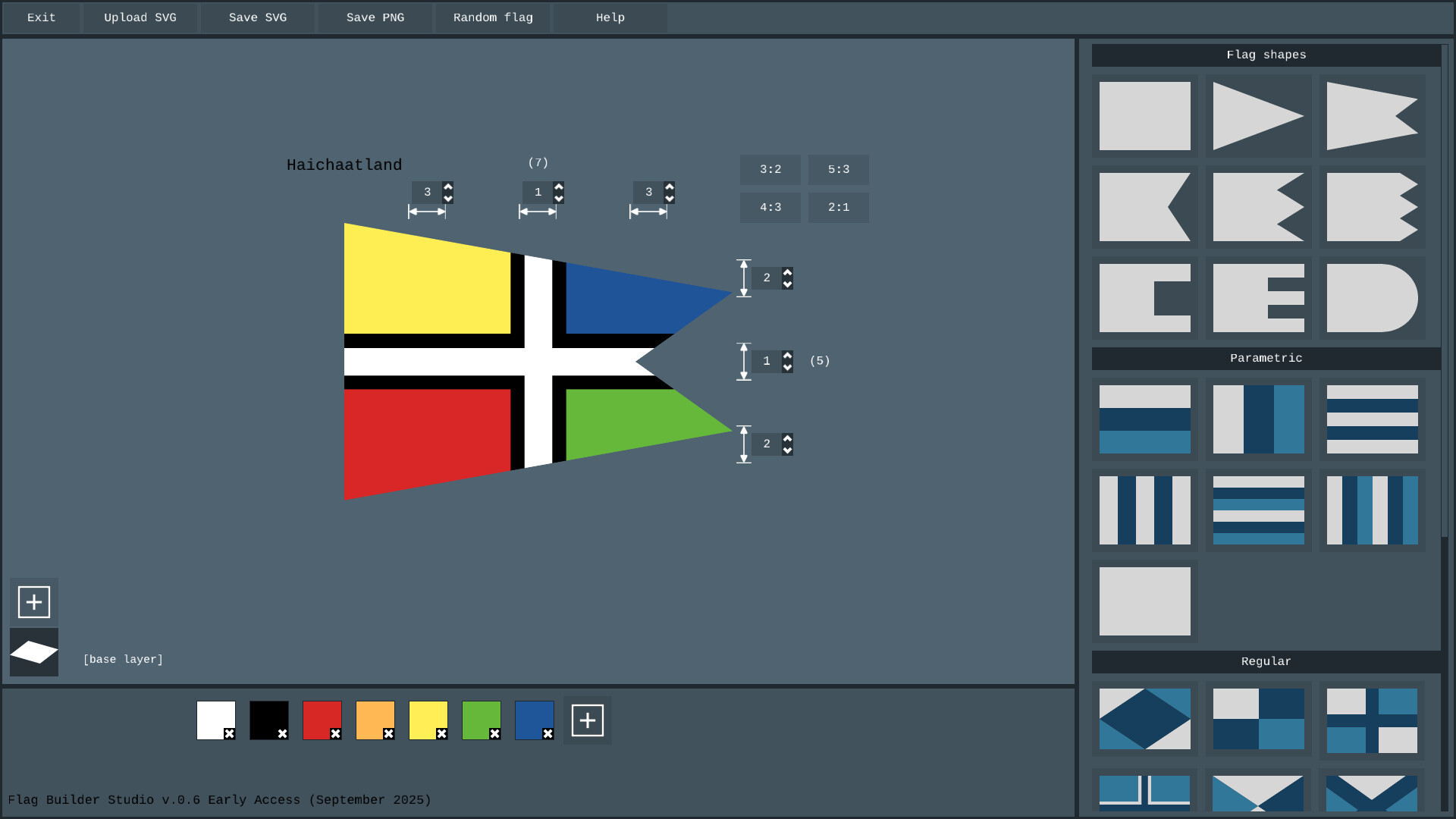Viewport: 1456px width, 819px height.
Task: Increase the leftmost width value of 3
Action: coord(447,187)
